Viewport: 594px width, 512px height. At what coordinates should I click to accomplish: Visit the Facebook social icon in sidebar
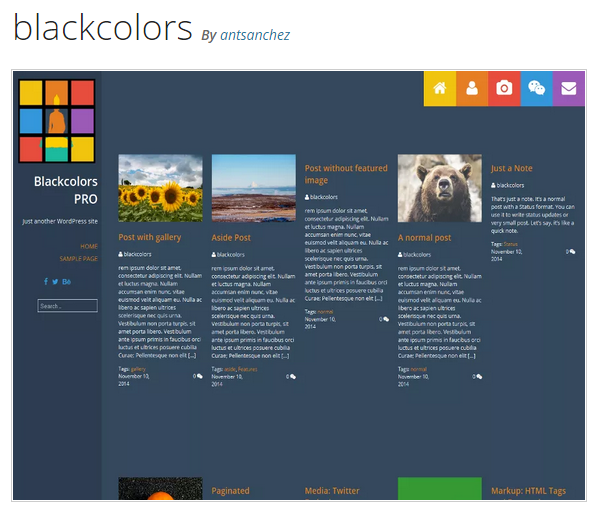click(46, 281)
